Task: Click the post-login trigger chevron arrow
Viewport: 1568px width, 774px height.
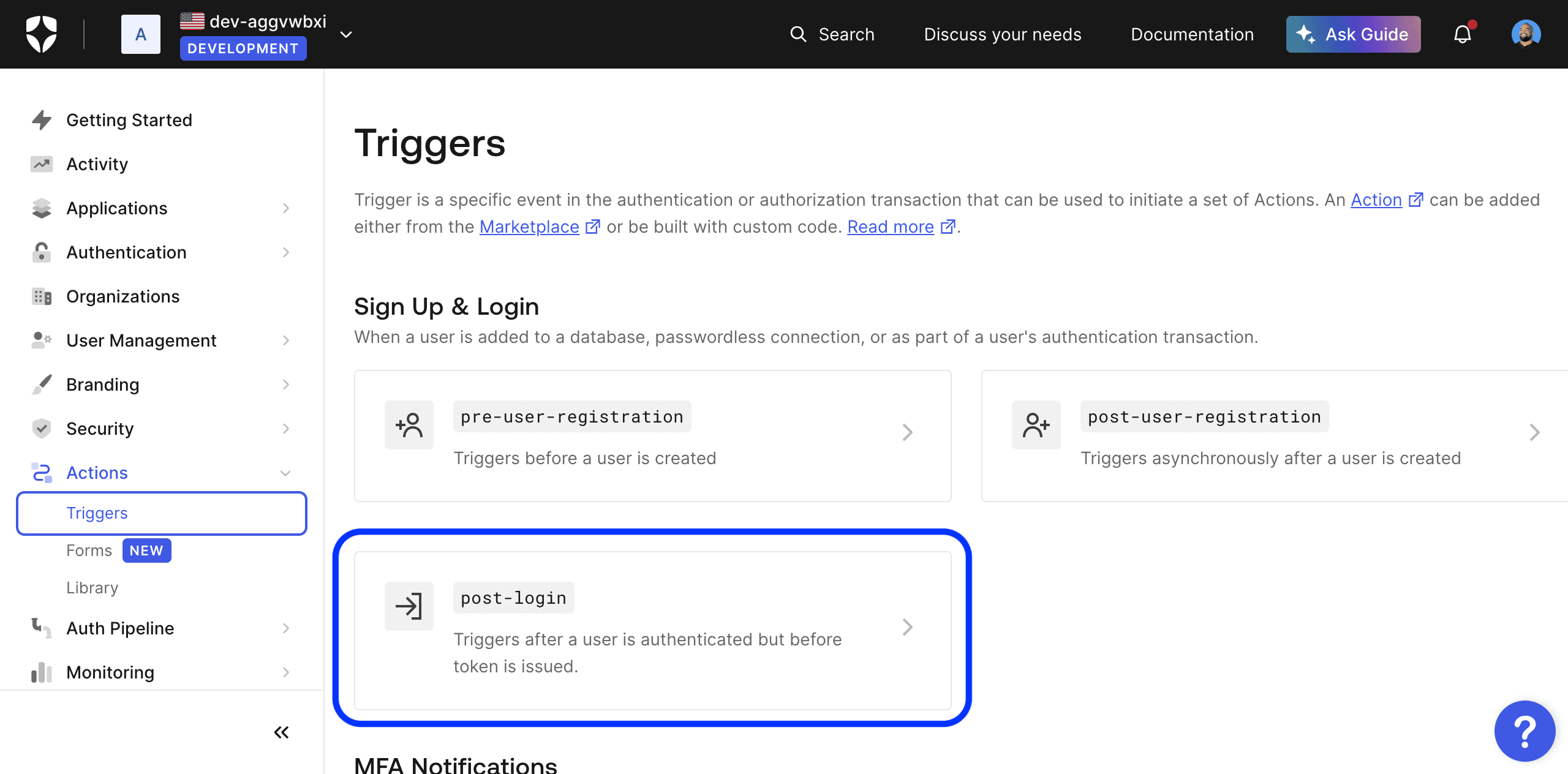Action: pyautogui.click(x=906, y=627)
